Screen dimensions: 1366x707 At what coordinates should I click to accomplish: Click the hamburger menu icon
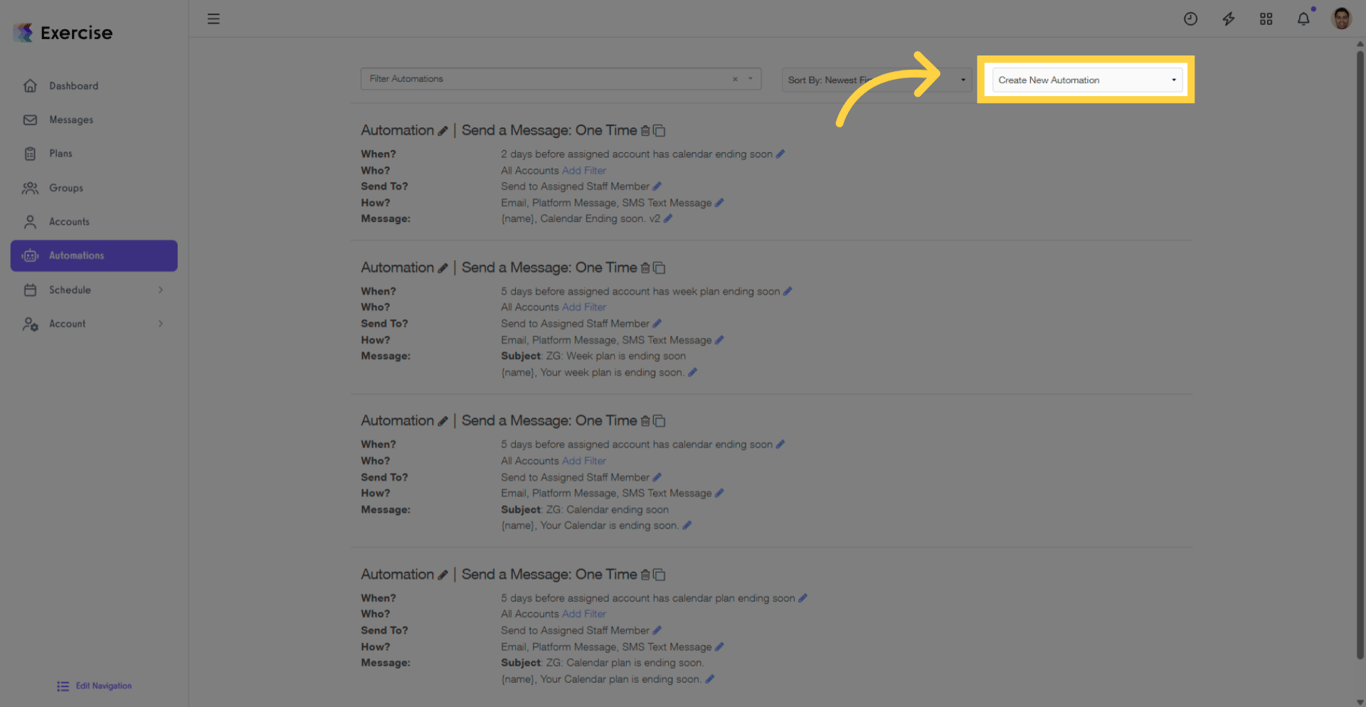[213, 19]
